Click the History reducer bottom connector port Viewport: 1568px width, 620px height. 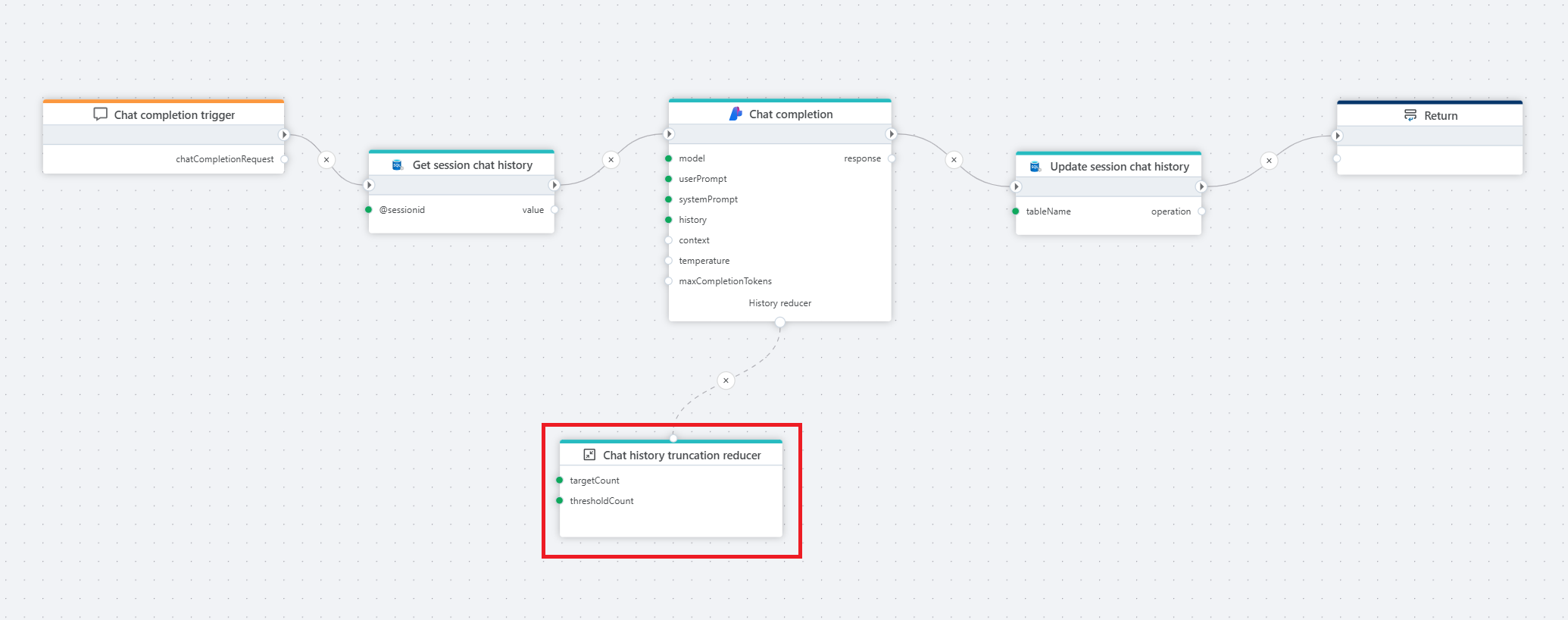click(x=779, y=322)
